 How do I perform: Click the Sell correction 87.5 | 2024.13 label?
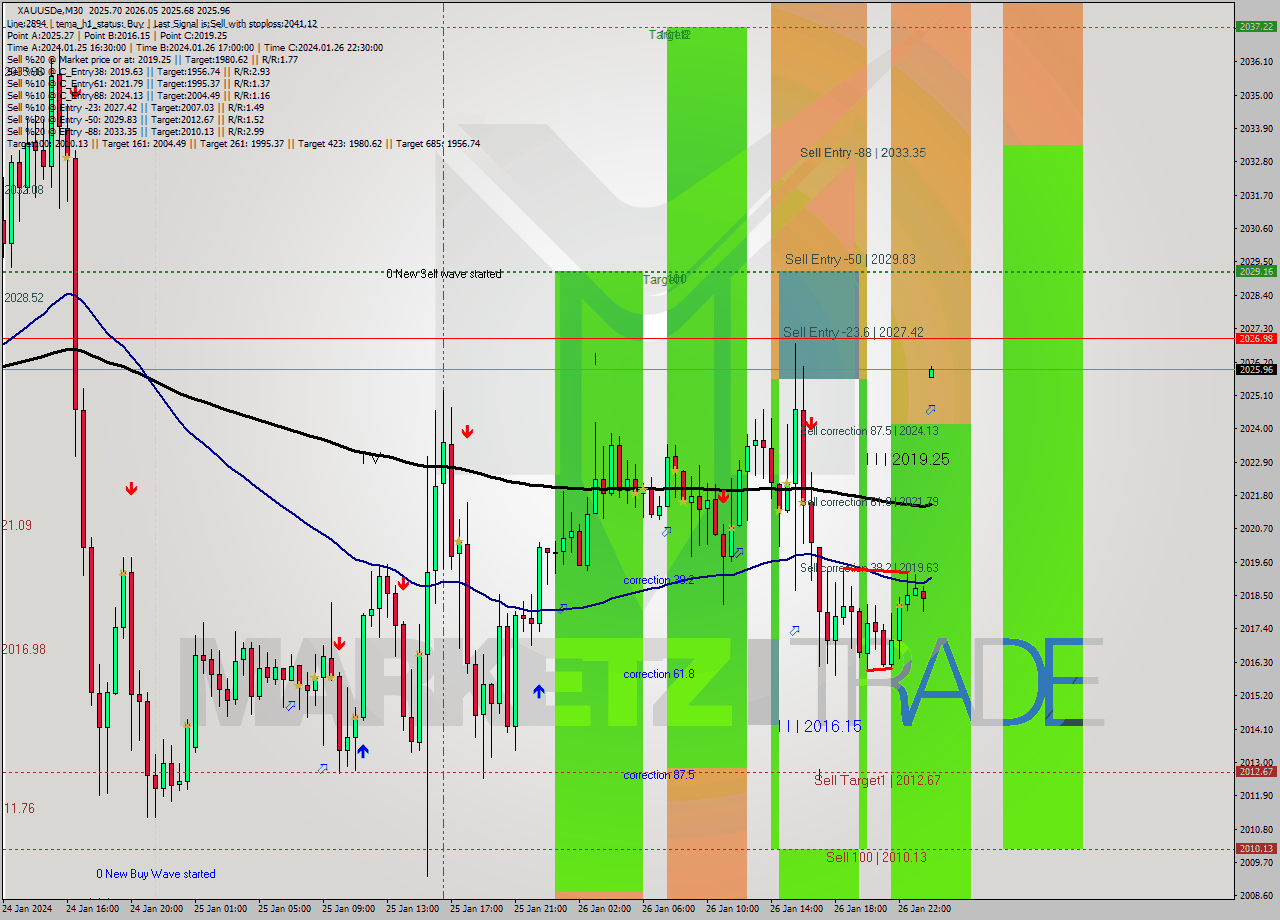point(870,431)
